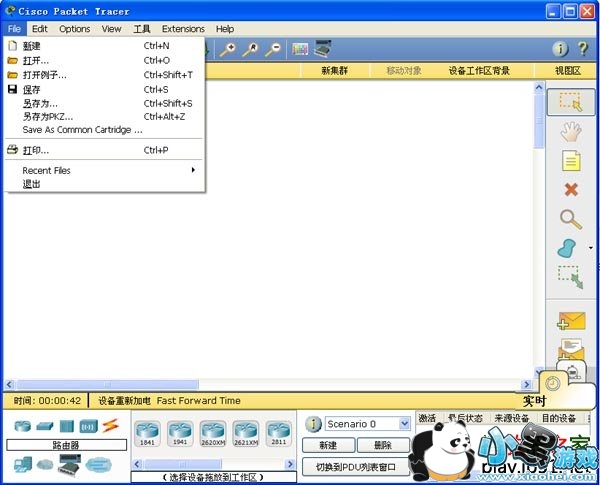This screenshot has height=485, width=600.
Task: Select the dashed-rectangle Select tool
Action: point(570,102)
